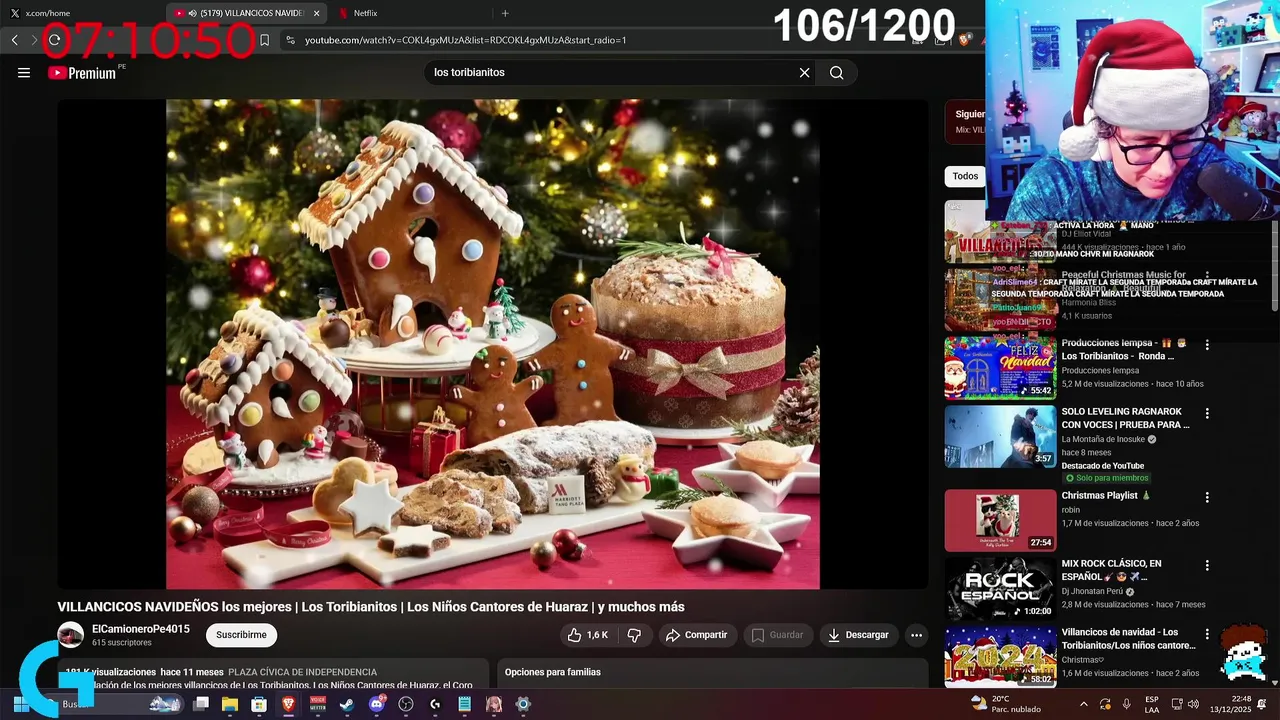Open File Explorer from the taskbar
Image resolution: width=1280 pixels, height=720 pixels.
[x=229, y=704]
